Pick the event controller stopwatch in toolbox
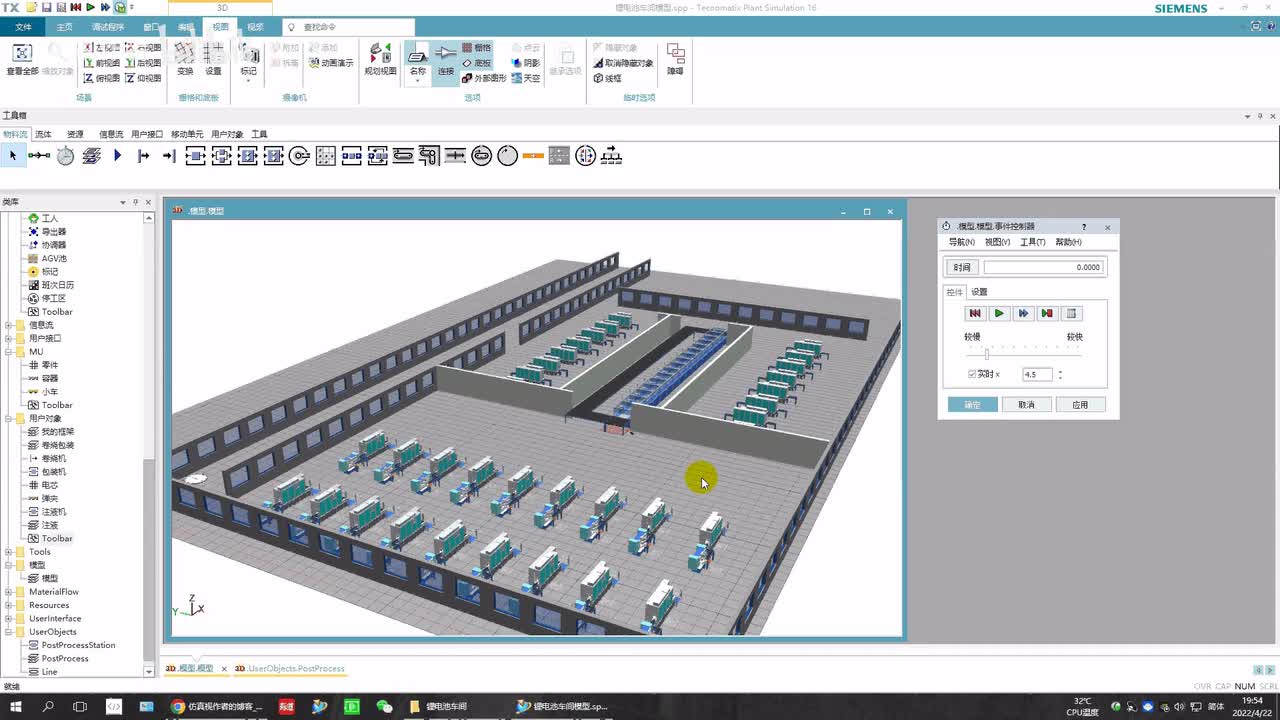Viewport: 1280px width, 720px height. tap(65, 156)
